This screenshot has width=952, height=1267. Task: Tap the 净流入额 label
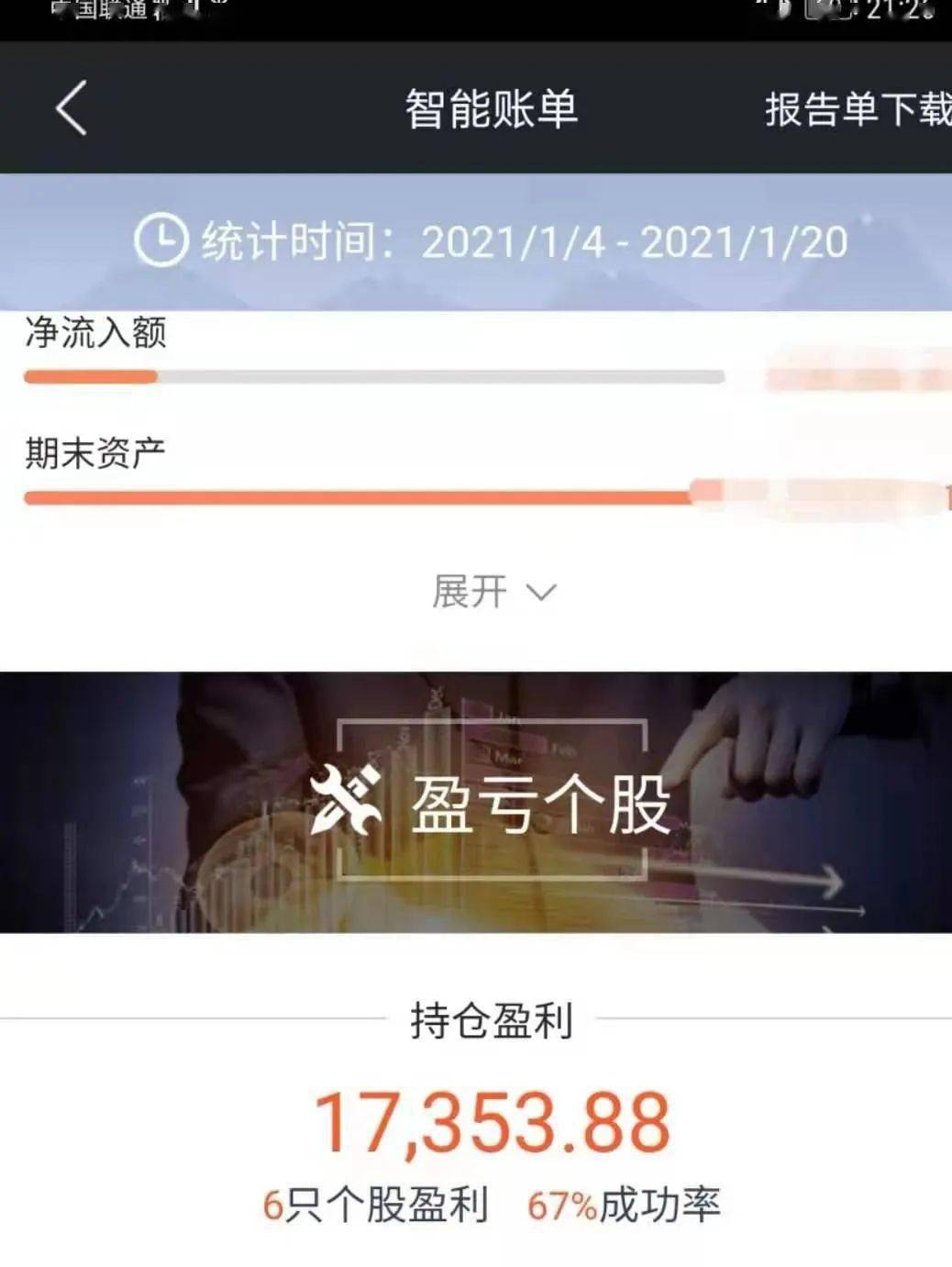[x=95, y=332]
